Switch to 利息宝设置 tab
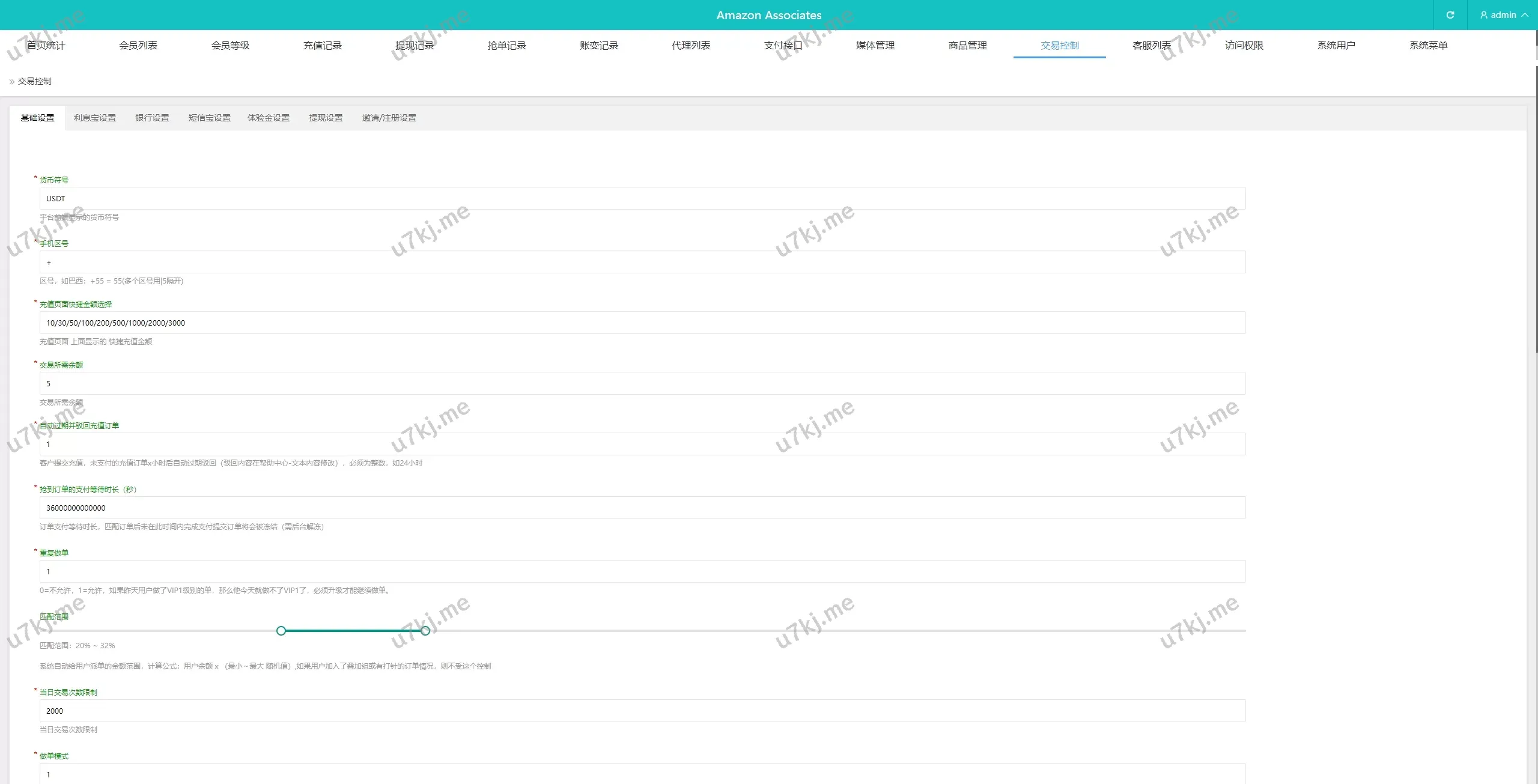Screen dimensions: 1538x784 pos(95,118)
